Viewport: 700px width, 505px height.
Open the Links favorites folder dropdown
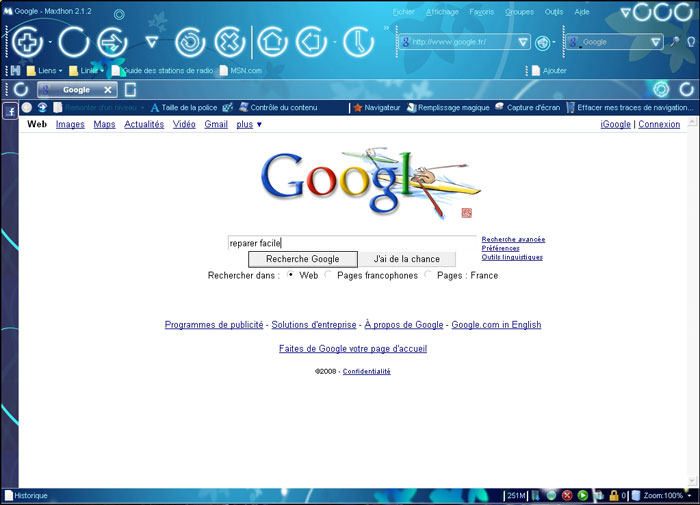pyautogui.click(x=87, y=71)
